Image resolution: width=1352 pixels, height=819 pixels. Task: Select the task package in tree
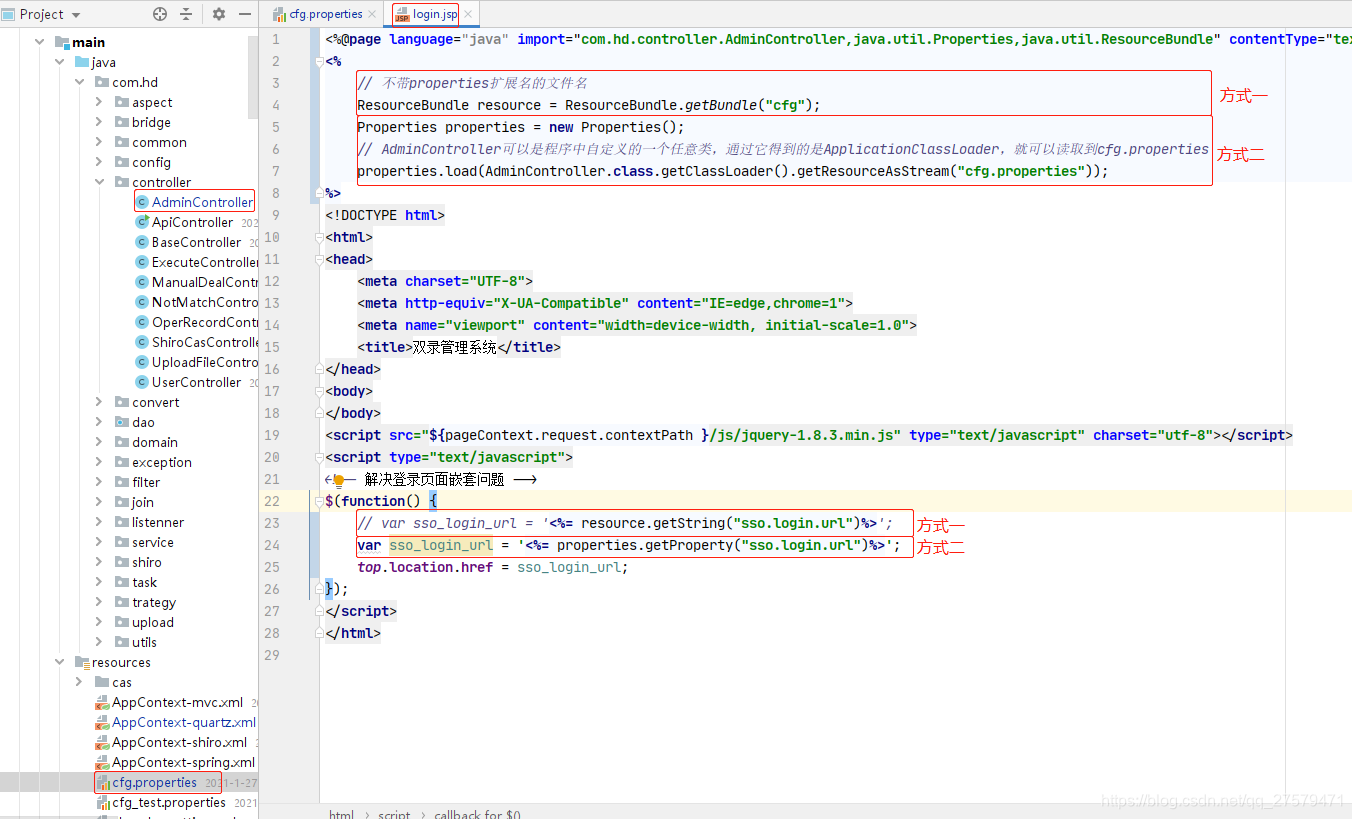coord(145,582)
